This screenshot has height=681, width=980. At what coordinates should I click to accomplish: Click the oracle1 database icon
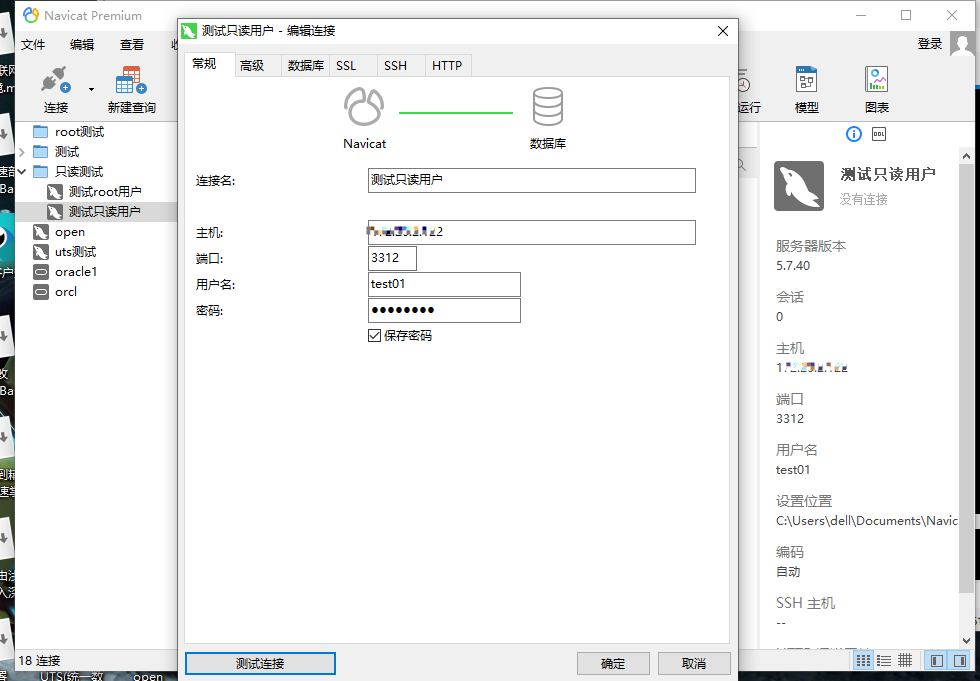coord(41,272)
